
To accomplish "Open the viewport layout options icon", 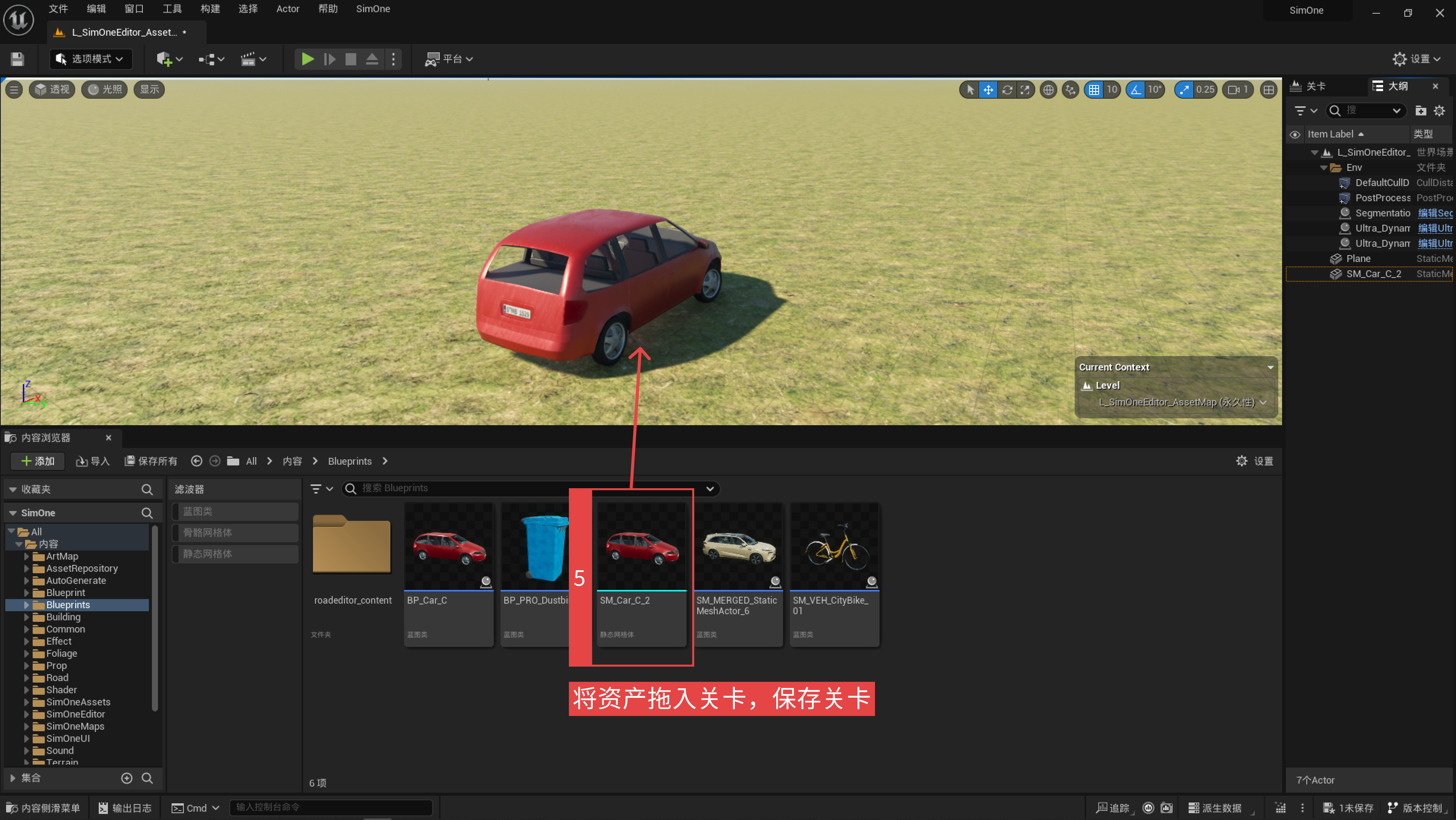I will pyautogui.click(x=1268, y=89).
